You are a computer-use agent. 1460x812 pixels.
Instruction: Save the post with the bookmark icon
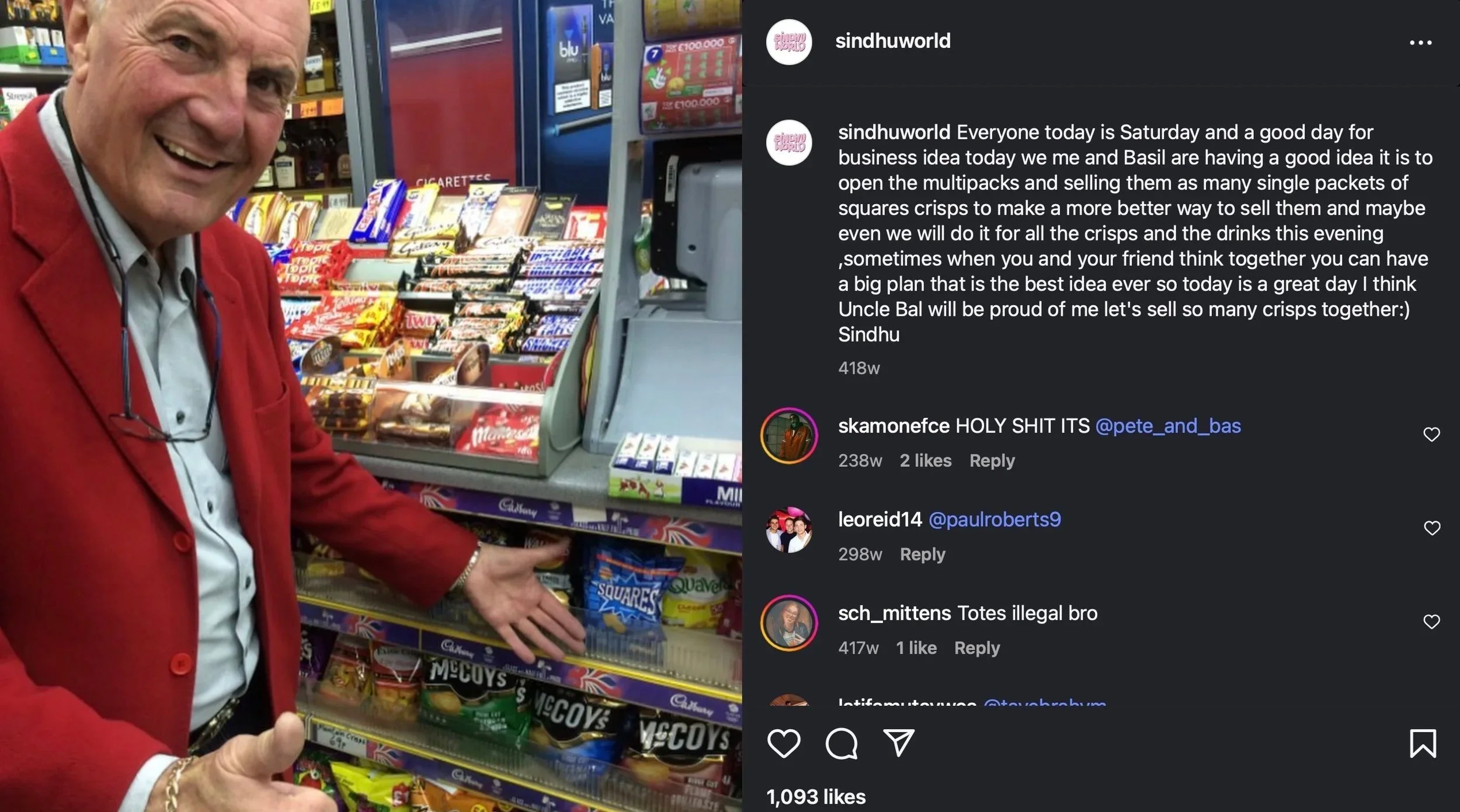pyautogui.click(x=1423, y=743)
